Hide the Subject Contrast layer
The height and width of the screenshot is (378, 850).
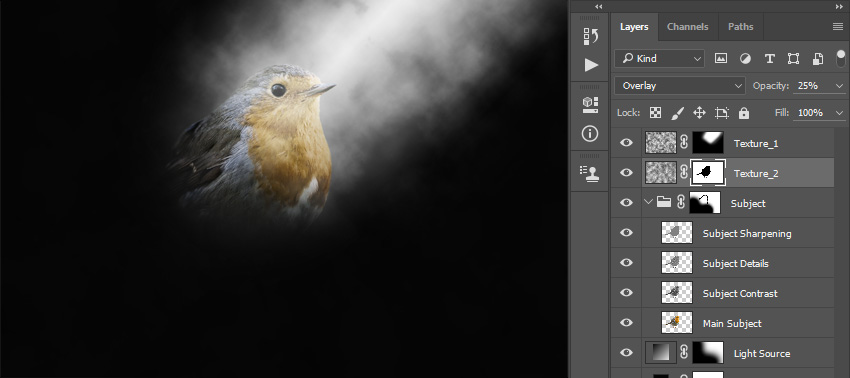(626, 292)
